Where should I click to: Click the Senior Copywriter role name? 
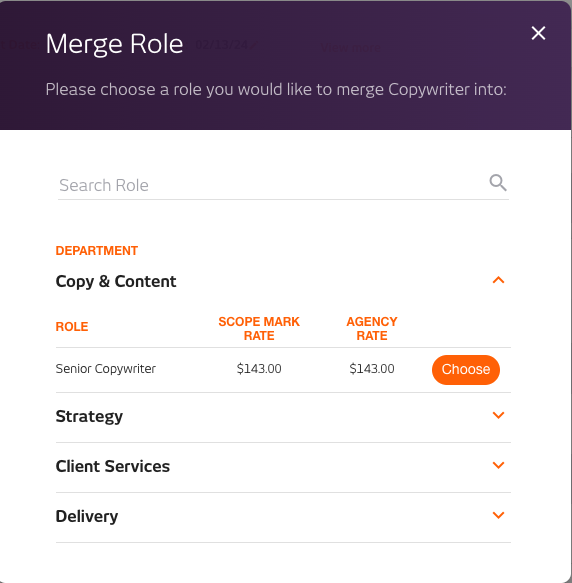[x=106, y=369]
